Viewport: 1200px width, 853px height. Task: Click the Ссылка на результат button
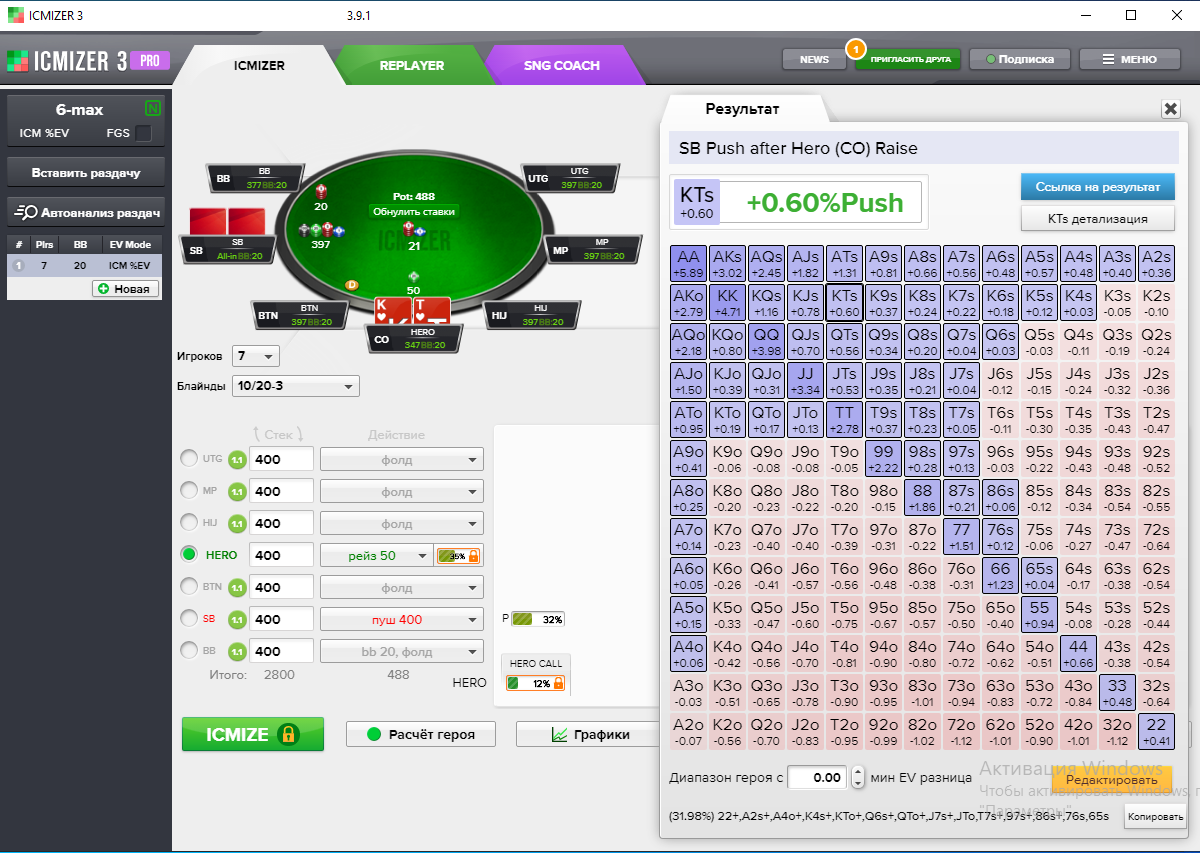(x=1098, y=187)
